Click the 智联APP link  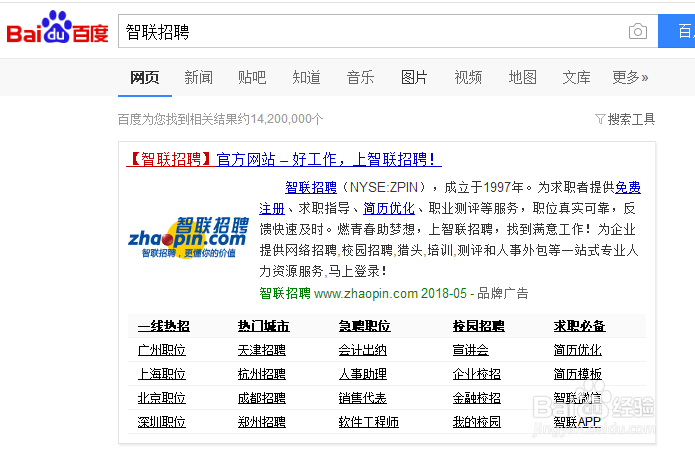pyautogui.click(x=577, y=422)
